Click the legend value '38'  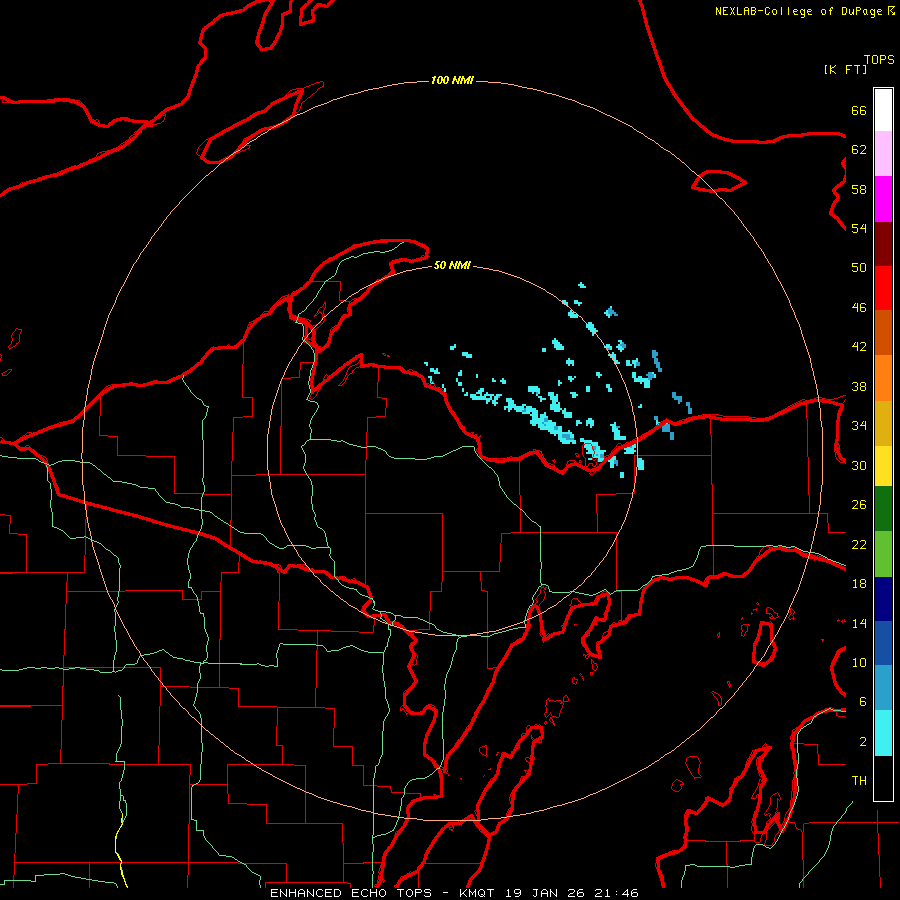[x=859, y=386]
